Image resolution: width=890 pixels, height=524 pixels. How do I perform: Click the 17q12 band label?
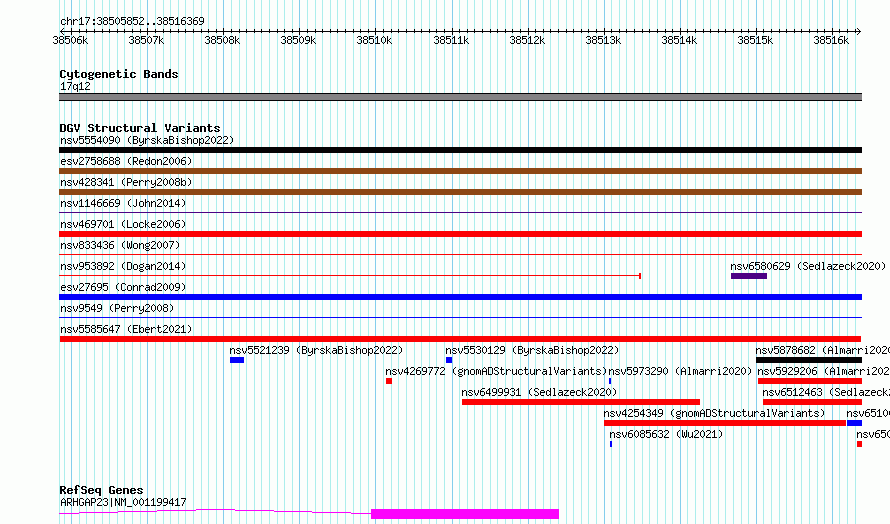(x=75, y=86)
